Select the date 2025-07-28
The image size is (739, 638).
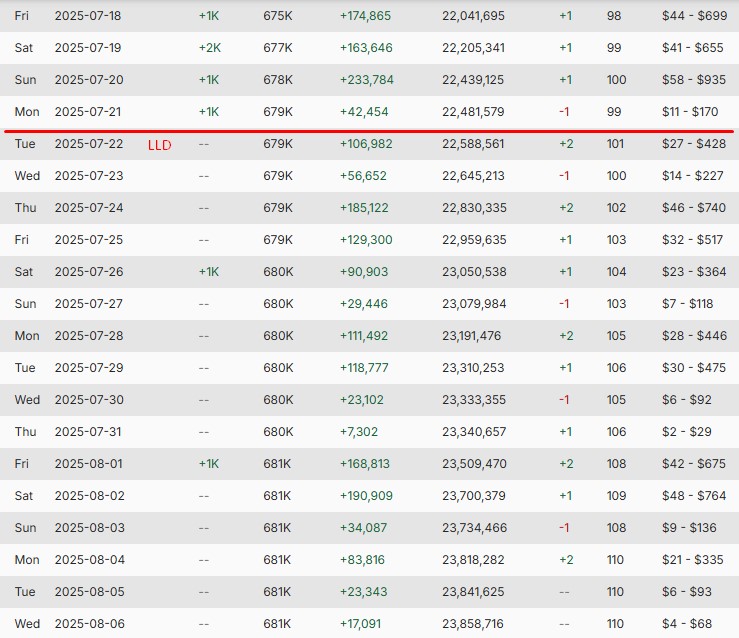89,336
